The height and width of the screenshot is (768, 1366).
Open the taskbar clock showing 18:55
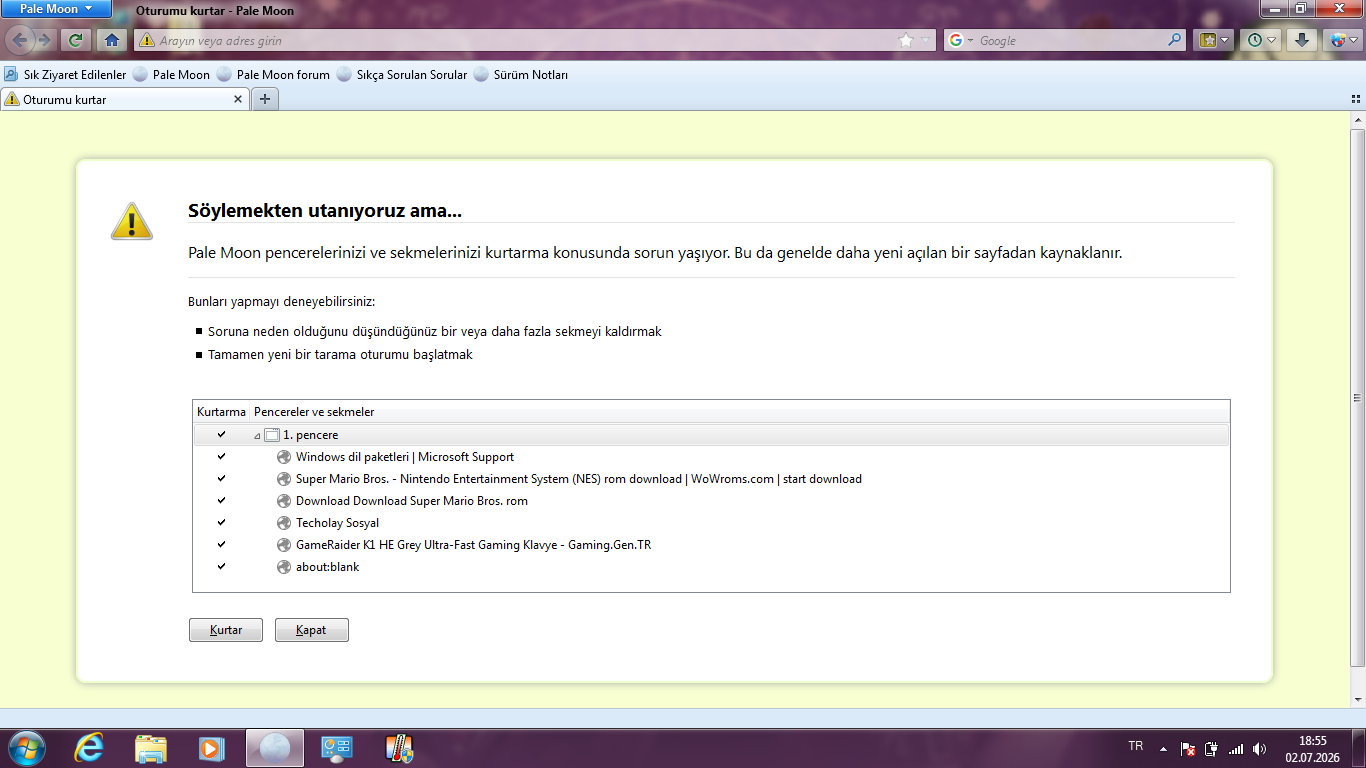point(1312,748)
